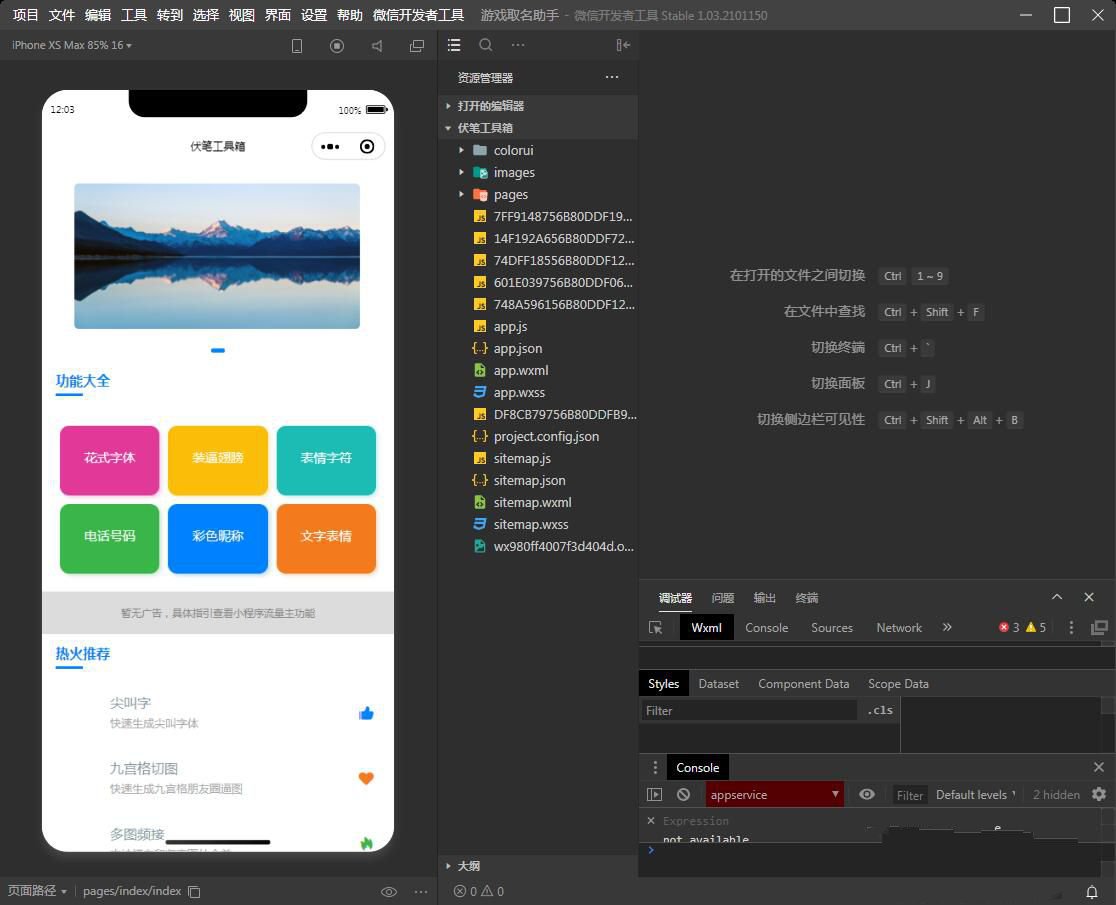Open the 项目 menu
Screen dimensions: 1116x905
pos(26,15)
